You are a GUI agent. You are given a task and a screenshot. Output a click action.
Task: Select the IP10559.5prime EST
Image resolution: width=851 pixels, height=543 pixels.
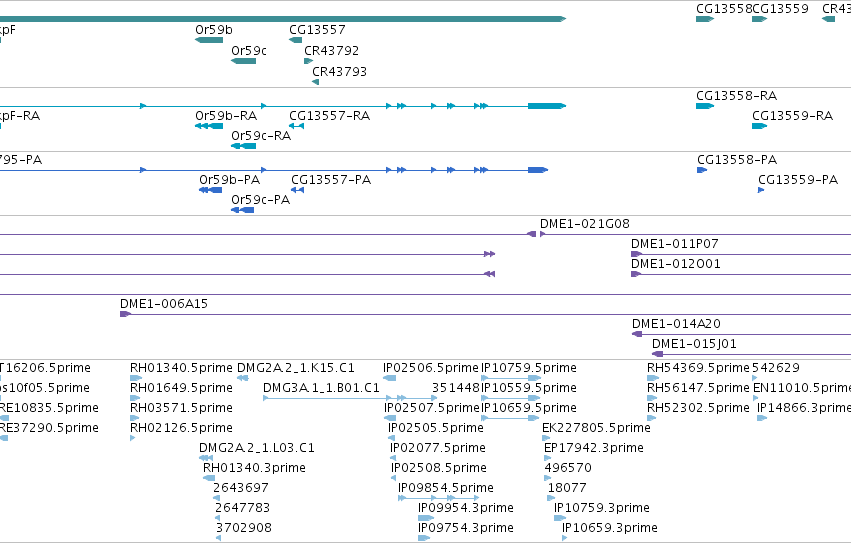[x=511, y=398]
